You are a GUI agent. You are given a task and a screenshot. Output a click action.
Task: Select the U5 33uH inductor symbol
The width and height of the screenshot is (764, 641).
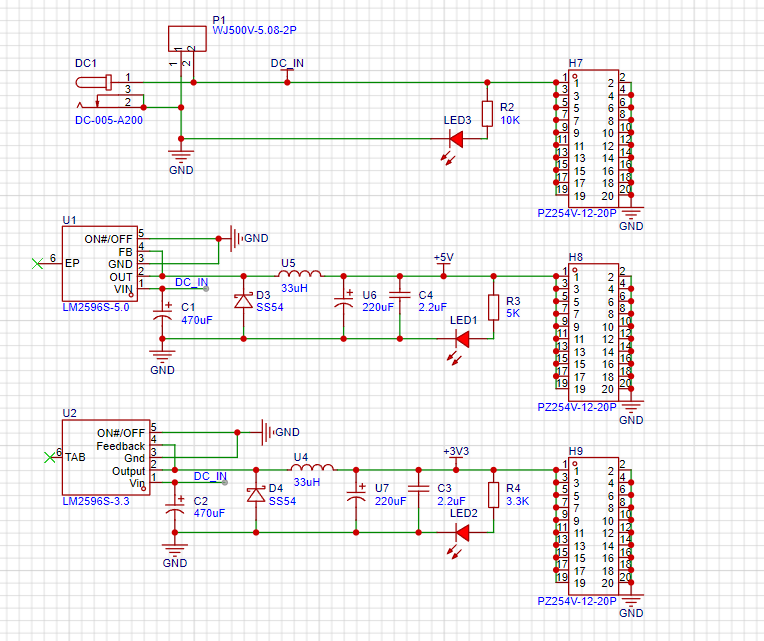[298, 274]
